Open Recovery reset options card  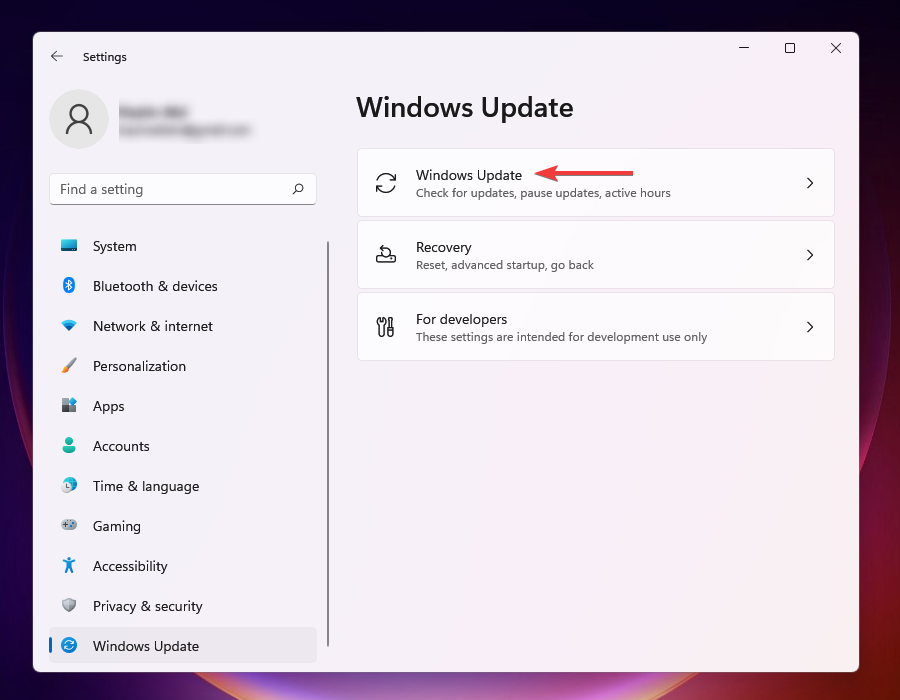tap(596, 255)
